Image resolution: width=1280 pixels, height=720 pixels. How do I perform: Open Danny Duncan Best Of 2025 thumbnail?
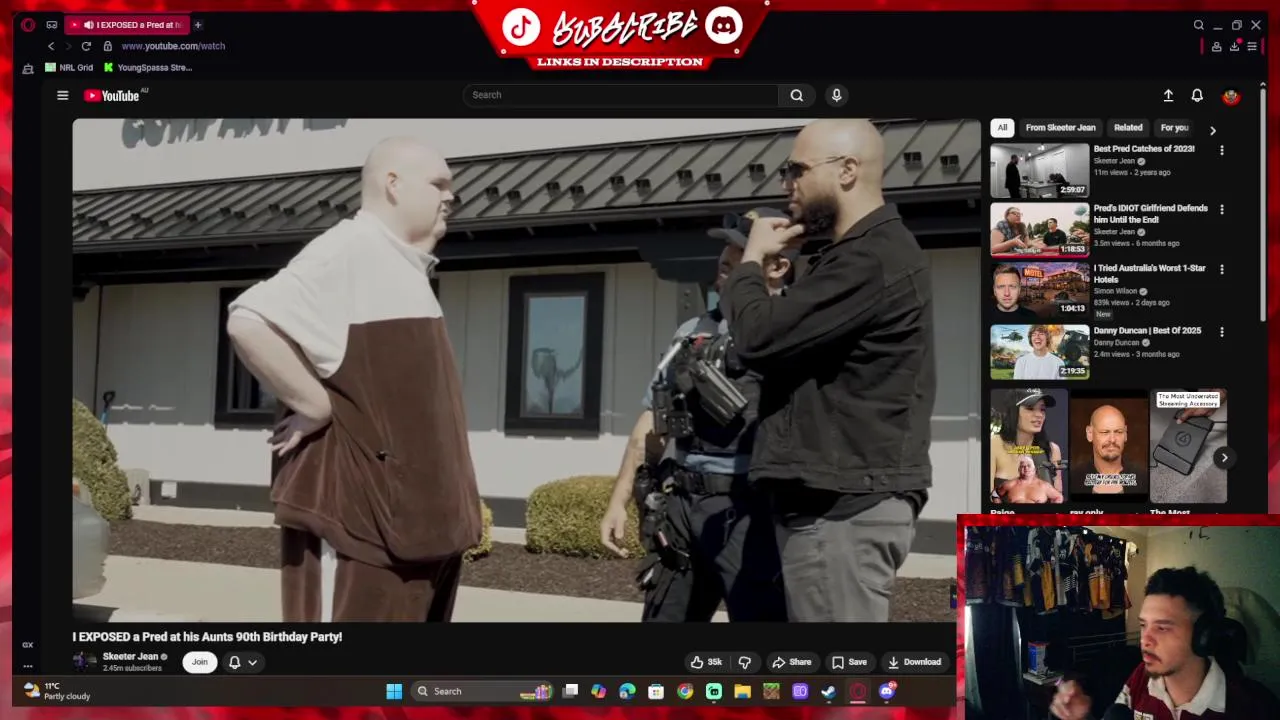tap(1040, 352)
